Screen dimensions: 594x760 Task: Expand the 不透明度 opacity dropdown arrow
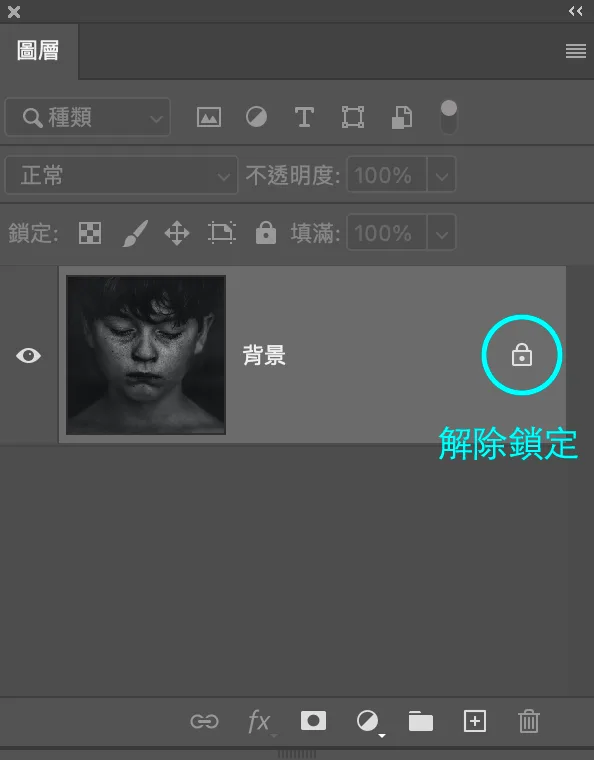click(441, 174)
